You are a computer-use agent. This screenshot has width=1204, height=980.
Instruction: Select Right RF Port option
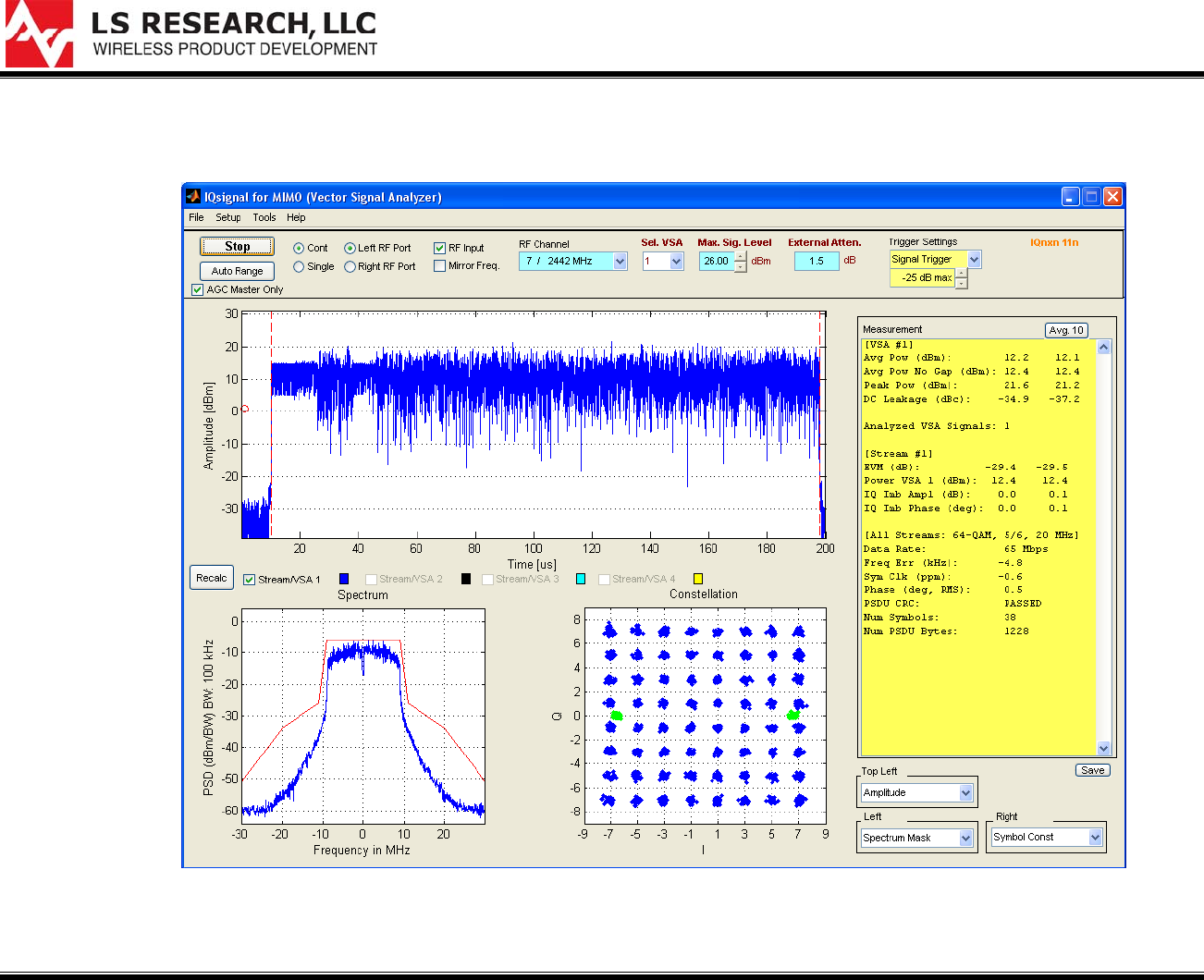coord(350,267)
